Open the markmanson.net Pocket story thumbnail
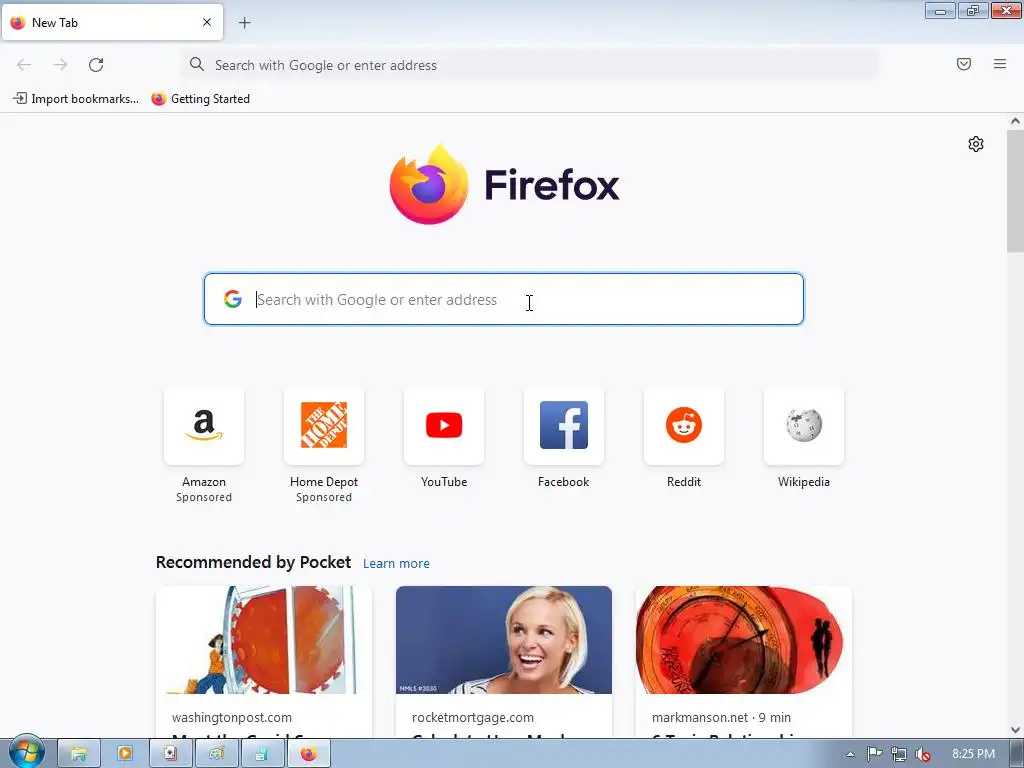 (x=744, y=640)
